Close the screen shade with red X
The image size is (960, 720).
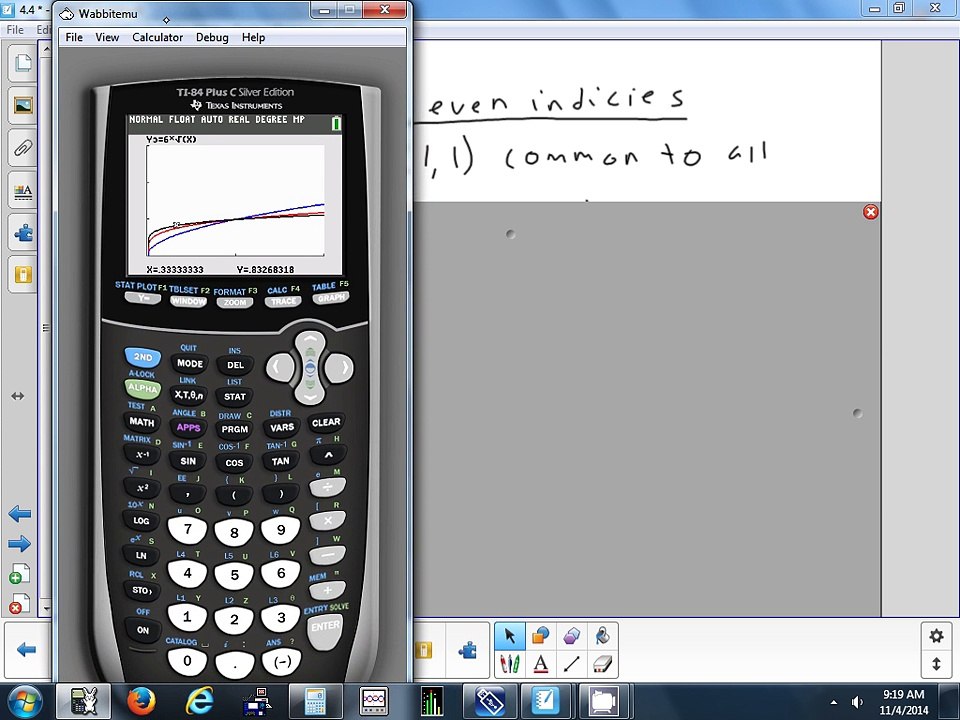(871, 212)
